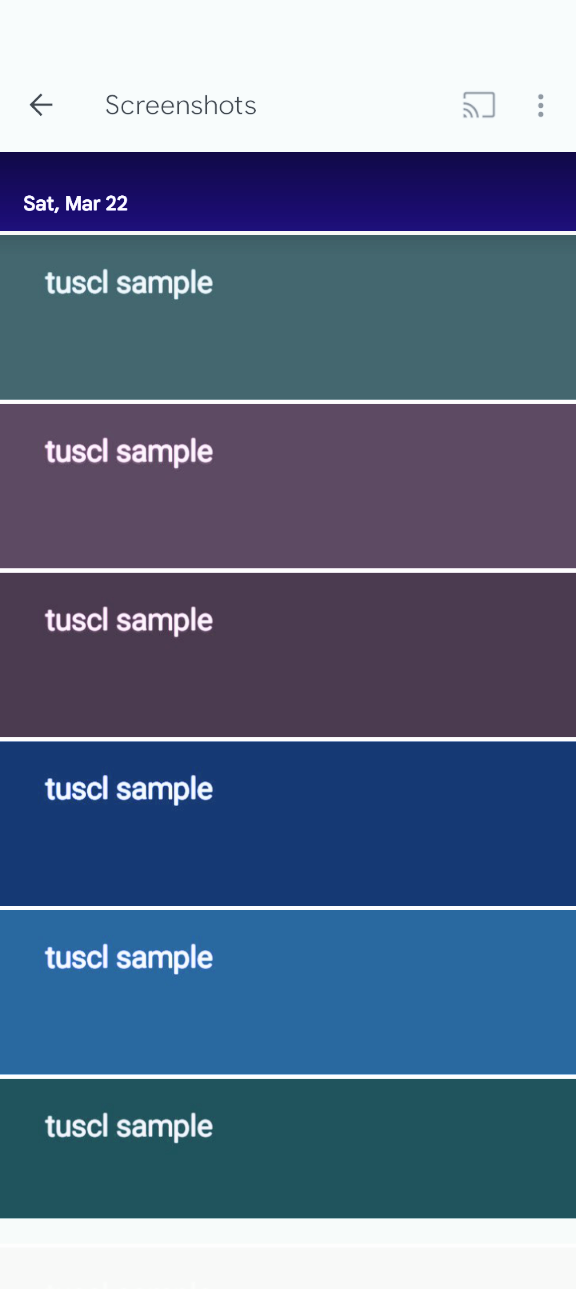Click 'tuscl sample' text on gray-teal card
The height and width of the screenshot is (1289, 576).
click(x=129, y=284)
